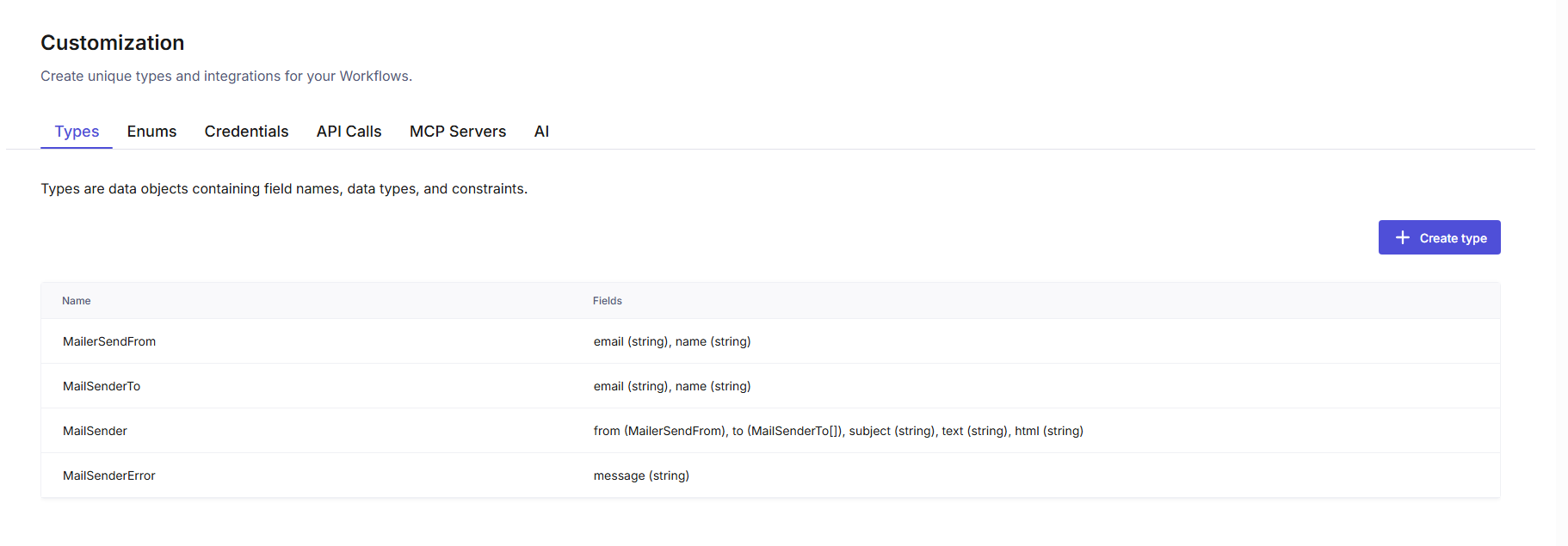The height and width of the screenshot is (546, 1568).
Task: Click the MailSenderTo fields cell
Action: tap(672, 386)
